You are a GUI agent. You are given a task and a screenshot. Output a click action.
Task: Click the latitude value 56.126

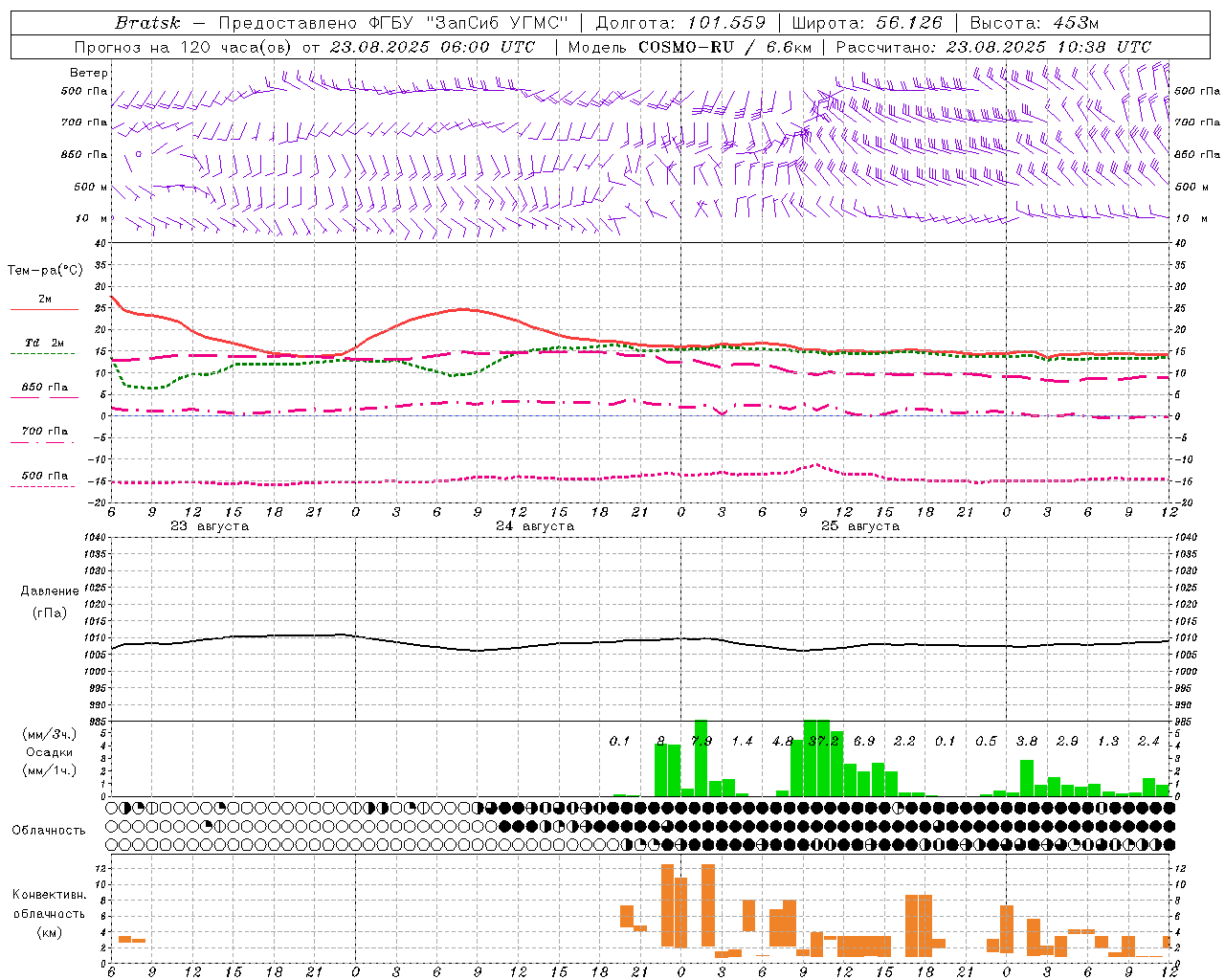(909, 23)
